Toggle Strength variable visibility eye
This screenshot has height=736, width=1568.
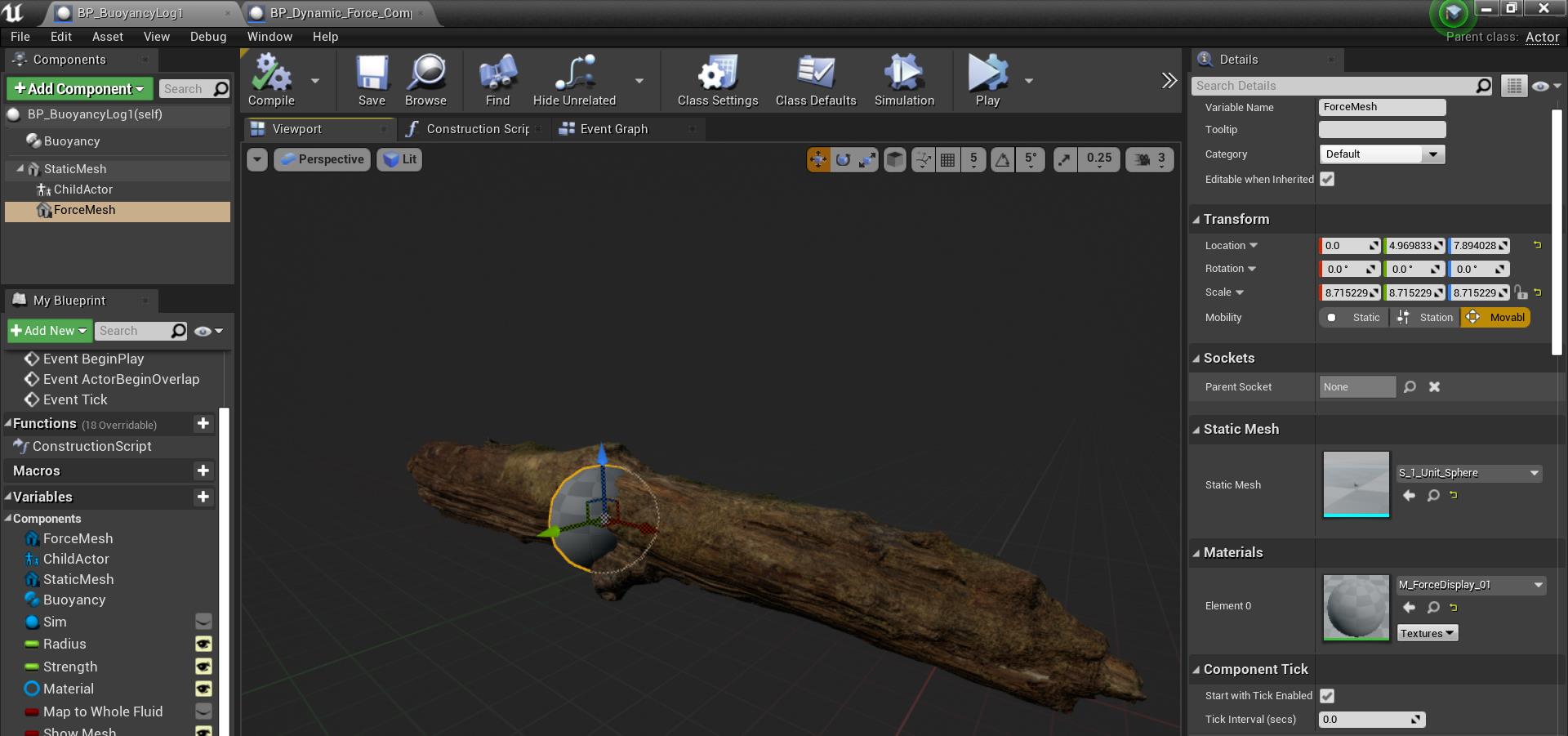pos(203,667)
